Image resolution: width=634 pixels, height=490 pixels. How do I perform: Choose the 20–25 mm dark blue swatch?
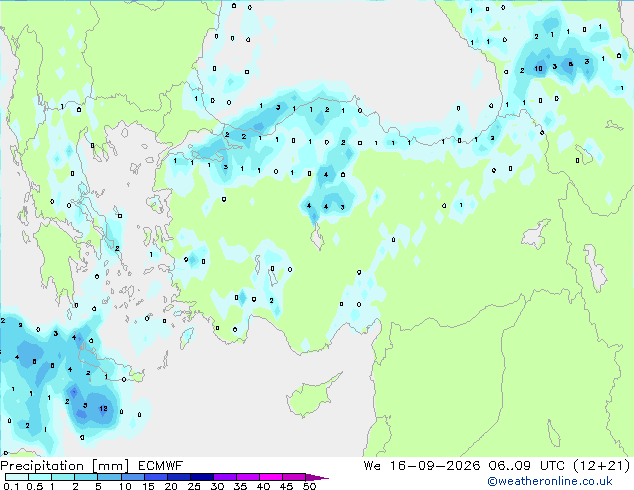click(x=178, y=477)
